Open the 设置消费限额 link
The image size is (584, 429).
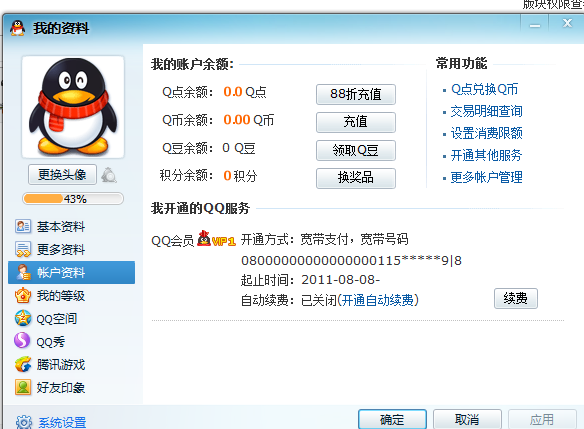(487, 133)
